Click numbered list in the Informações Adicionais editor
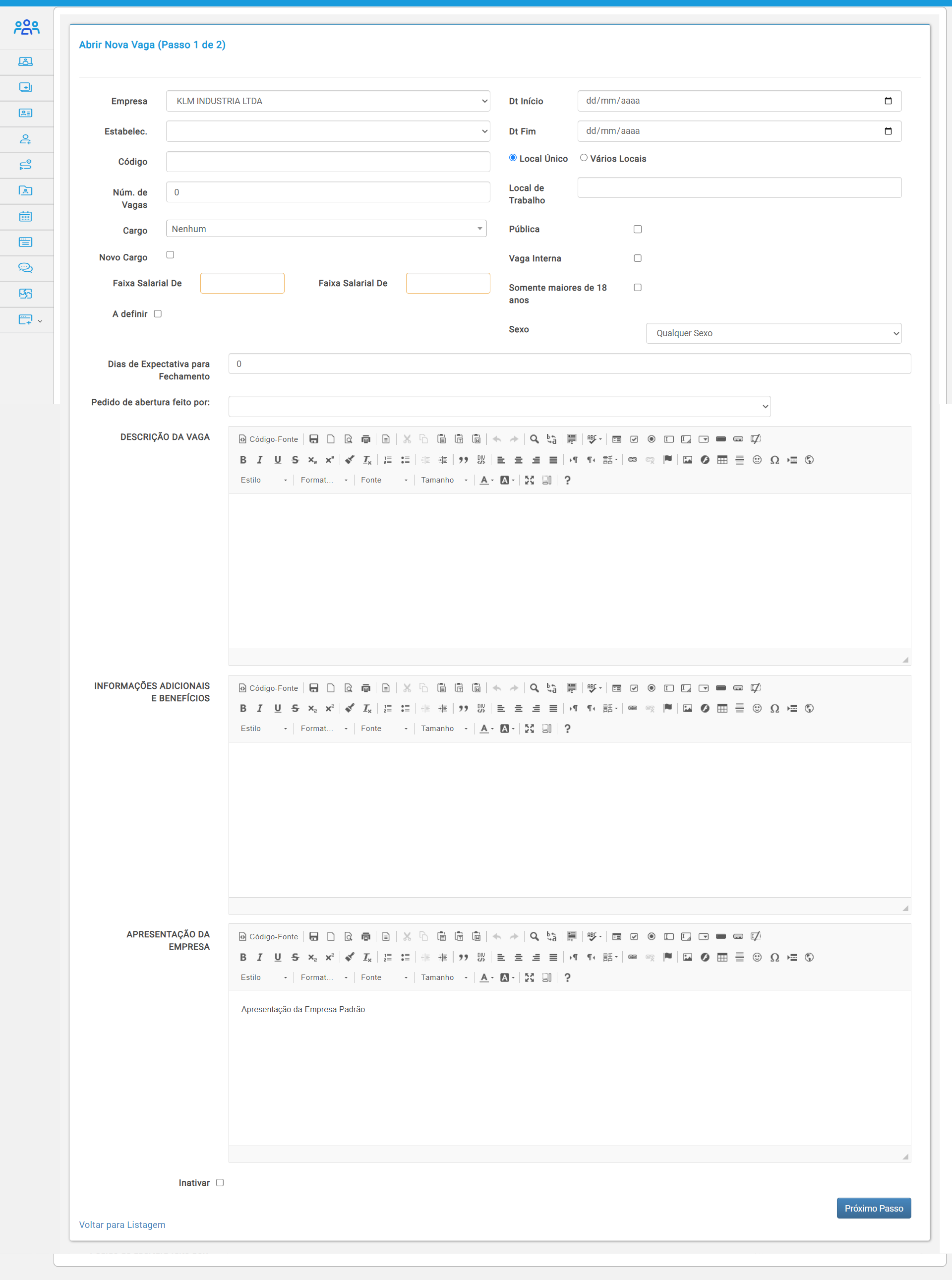The height and width of the screenshot is (1280, 952). pos(388,708)
